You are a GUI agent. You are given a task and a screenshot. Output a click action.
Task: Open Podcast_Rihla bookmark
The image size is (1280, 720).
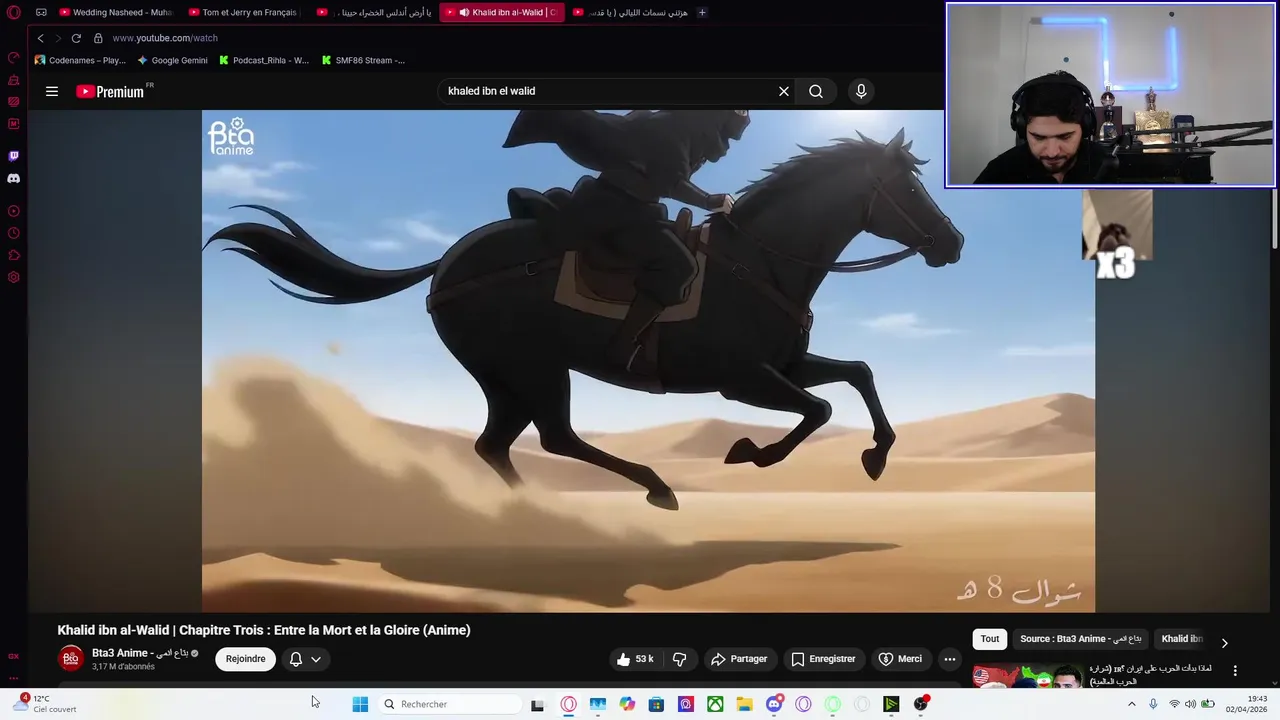264,60
